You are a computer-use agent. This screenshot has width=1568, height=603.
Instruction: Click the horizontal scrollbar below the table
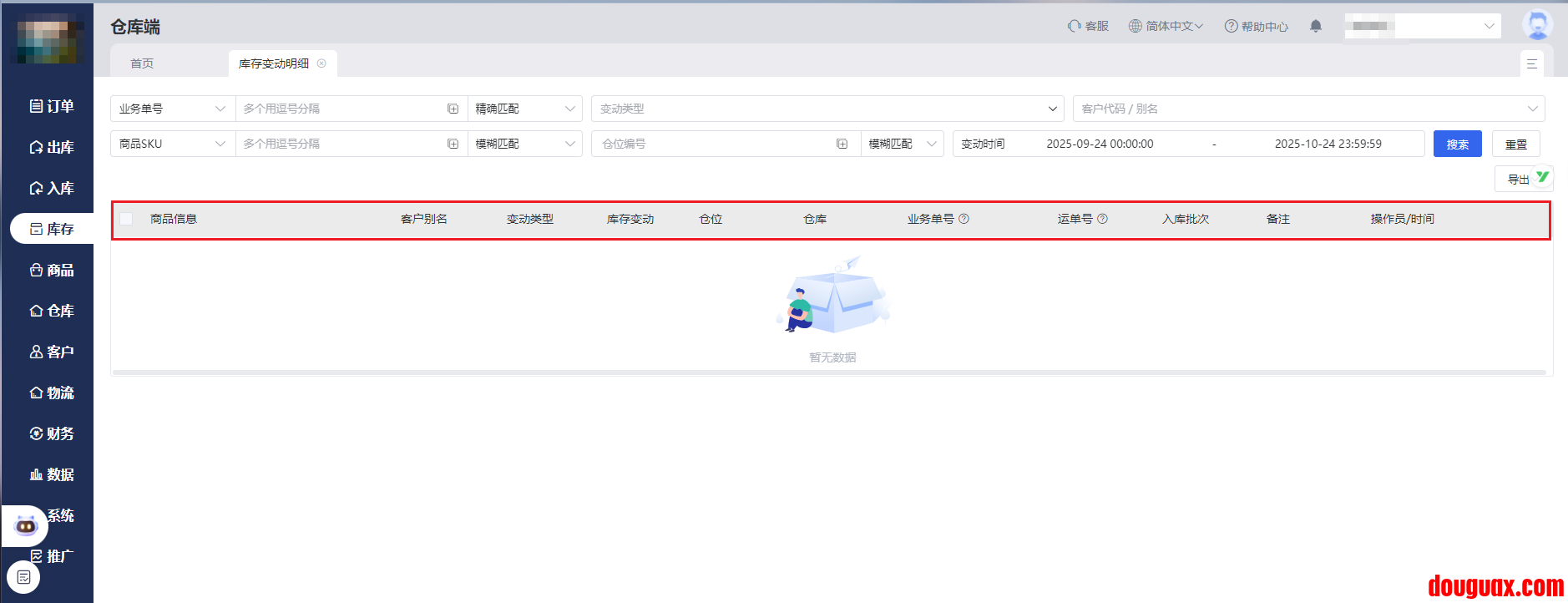(x=828, y=372)
